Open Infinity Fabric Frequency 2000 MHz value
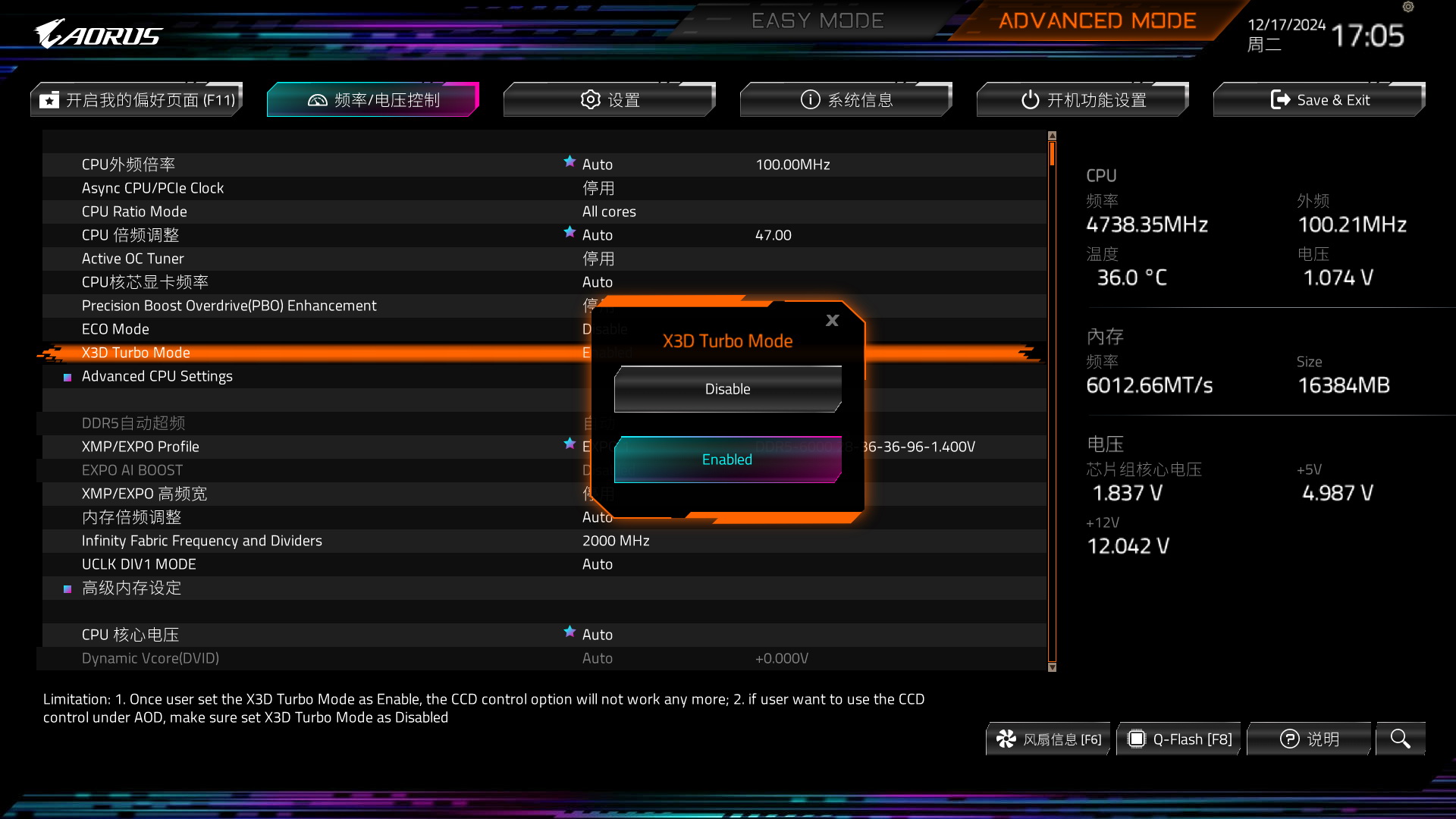The height and width of the screenshot is (819, 1456). (x=616, y=541)
